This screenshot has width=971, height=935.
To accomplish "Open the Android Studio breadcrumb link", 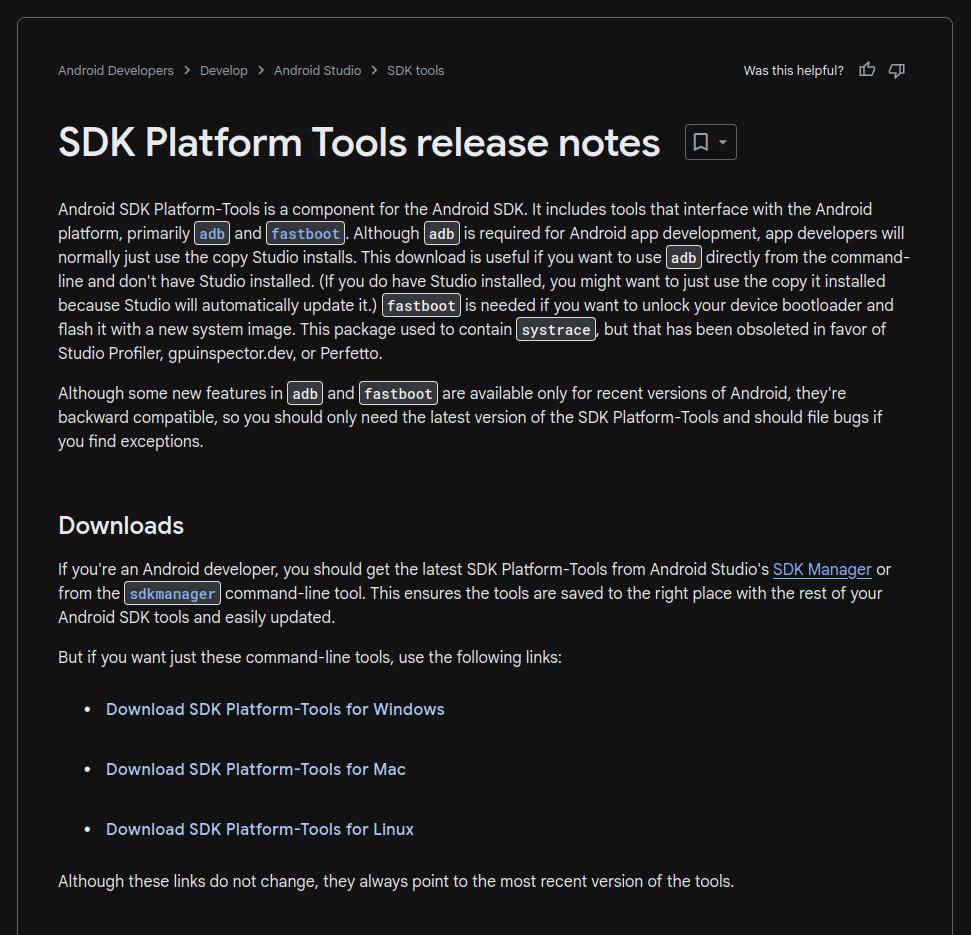I will click(318, 71).
